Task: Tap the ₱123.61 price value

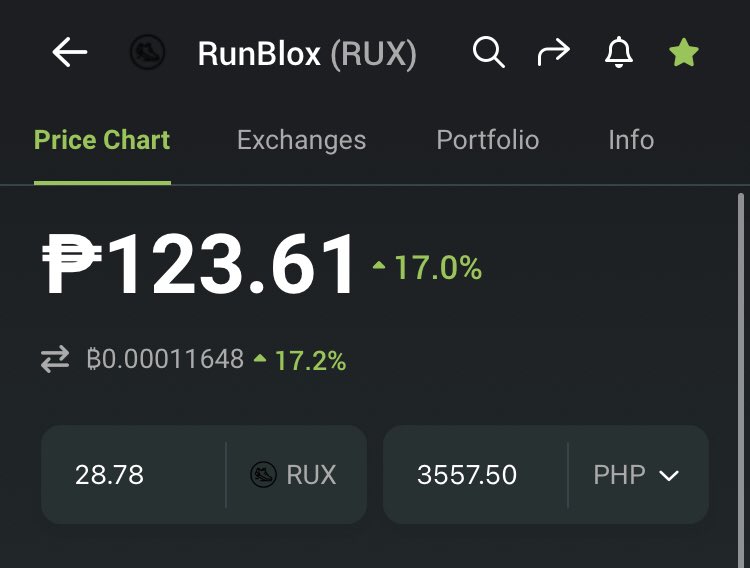Action: 199,264
